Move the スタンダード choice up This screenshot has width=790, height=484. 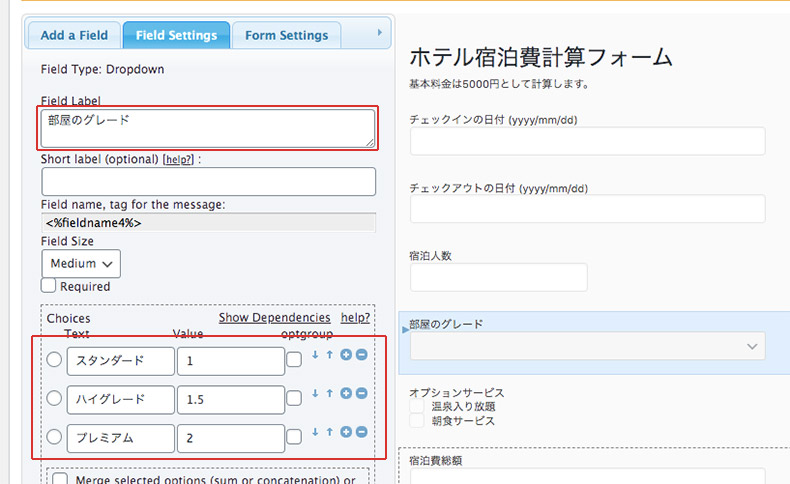[330, 355]
